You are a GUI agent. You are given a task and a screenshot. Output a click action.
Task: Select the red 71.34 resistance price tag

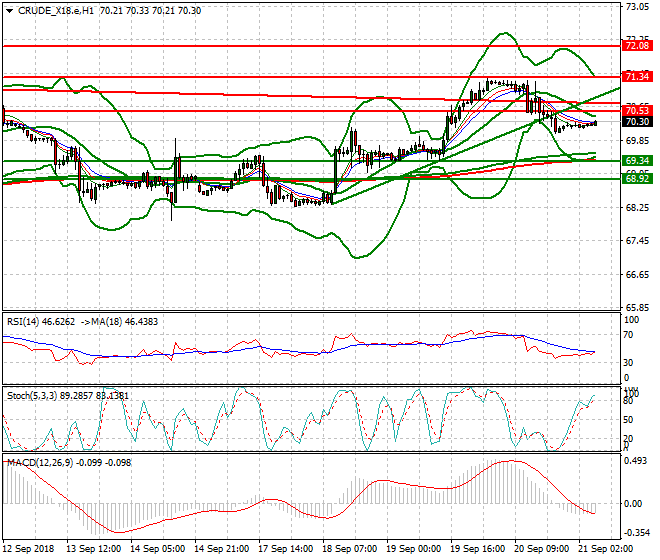[637, 76]
